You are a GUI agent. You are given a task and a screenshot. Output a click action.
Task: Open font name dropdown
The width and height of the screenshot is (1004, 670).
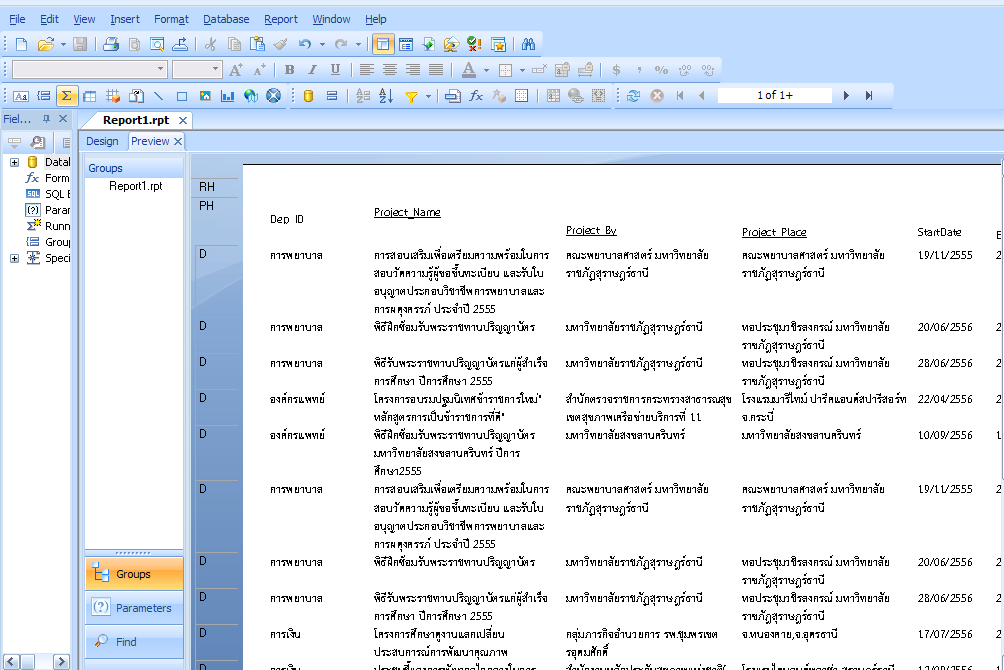pyautogui.click(x=160, y=69)
